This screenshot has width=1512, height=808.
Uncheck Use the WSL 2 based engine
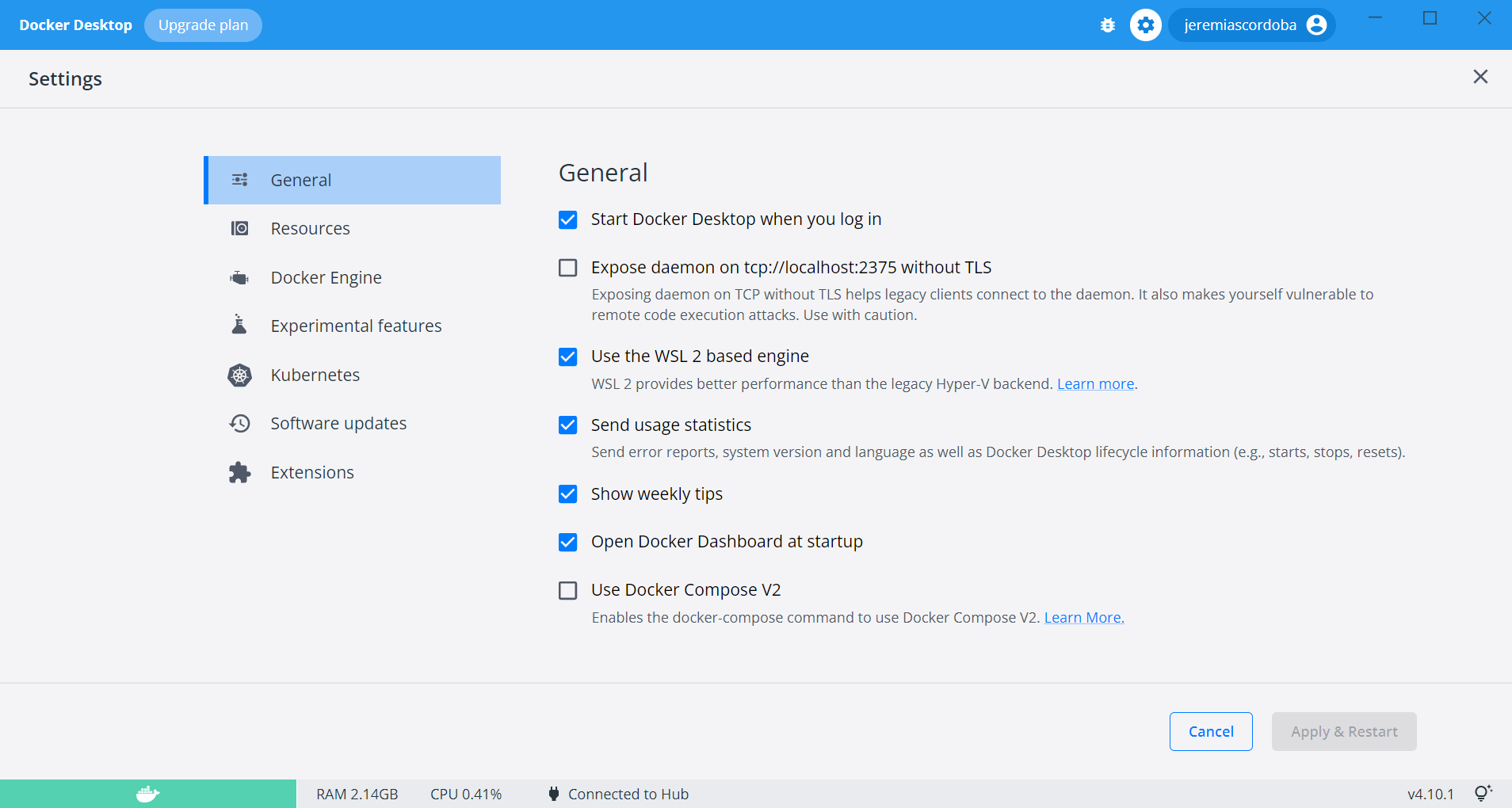tap(568, 356)
